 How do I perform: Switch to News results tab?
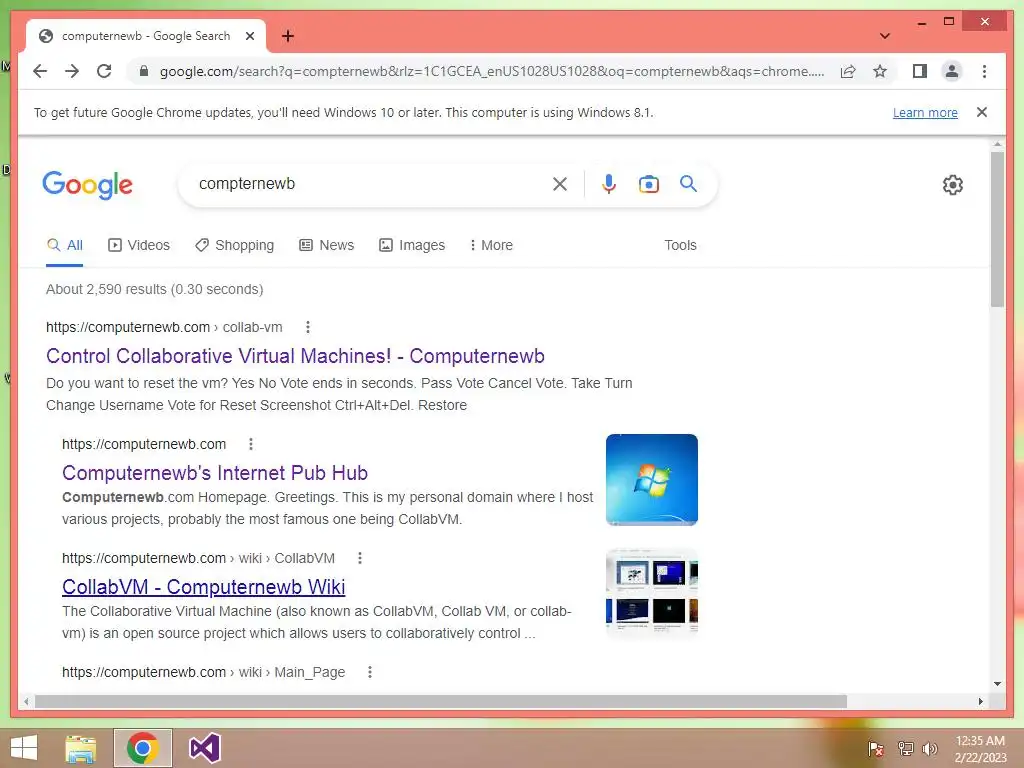pos(327,246)
